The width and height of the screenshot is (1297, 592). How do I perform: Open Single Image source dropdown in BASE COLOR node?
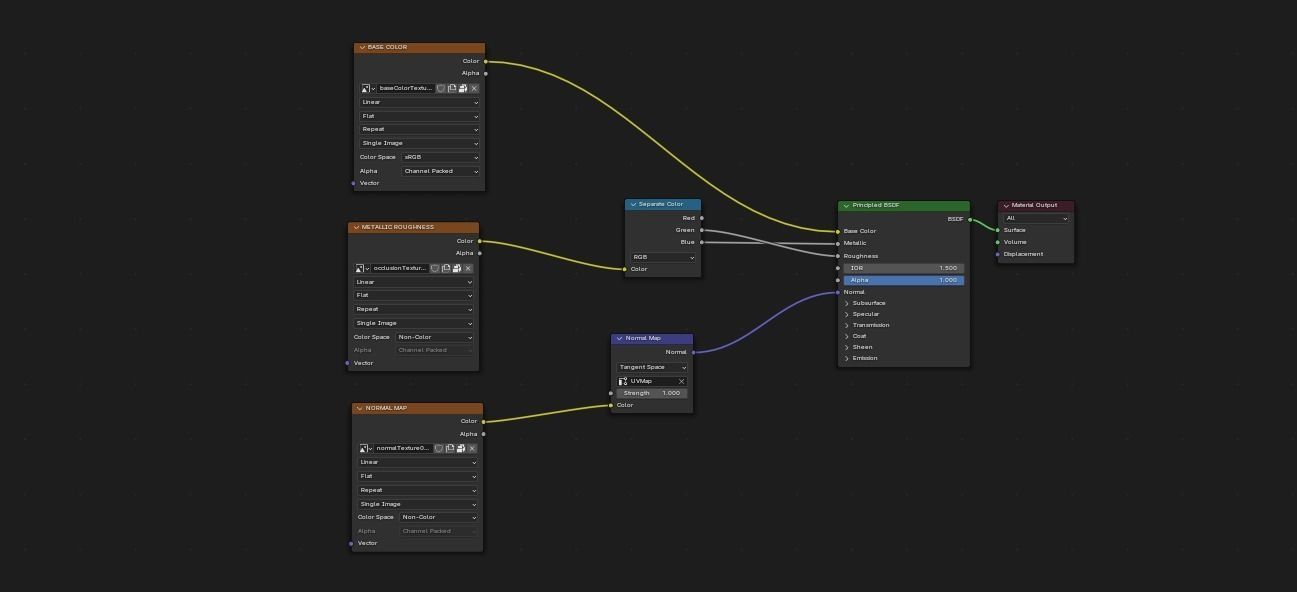420,143
